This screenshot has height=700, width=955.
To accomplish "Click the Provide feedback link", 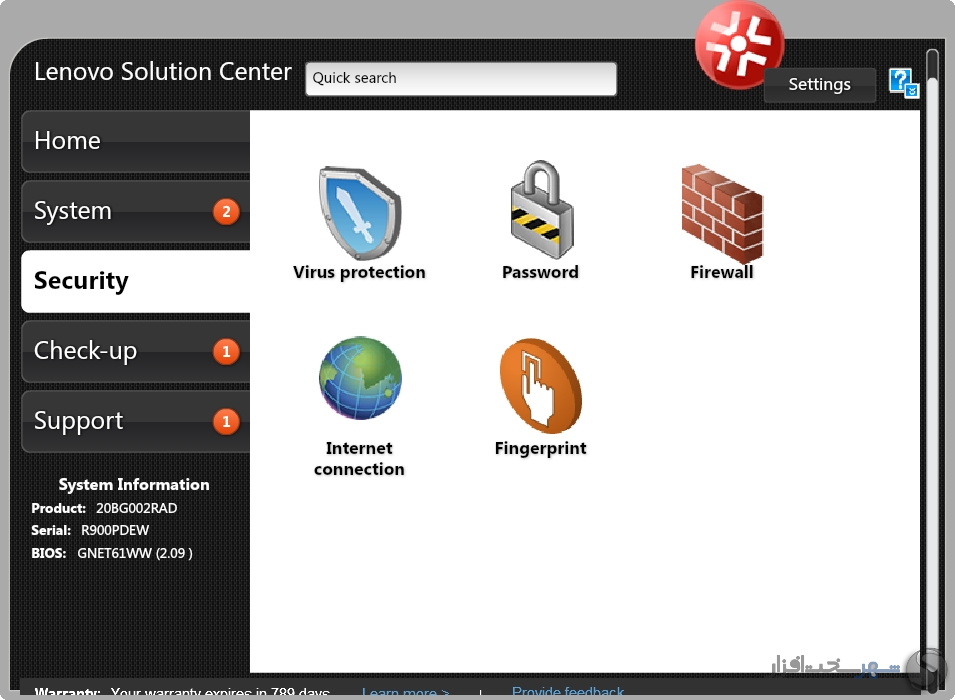I will (568, 692).
